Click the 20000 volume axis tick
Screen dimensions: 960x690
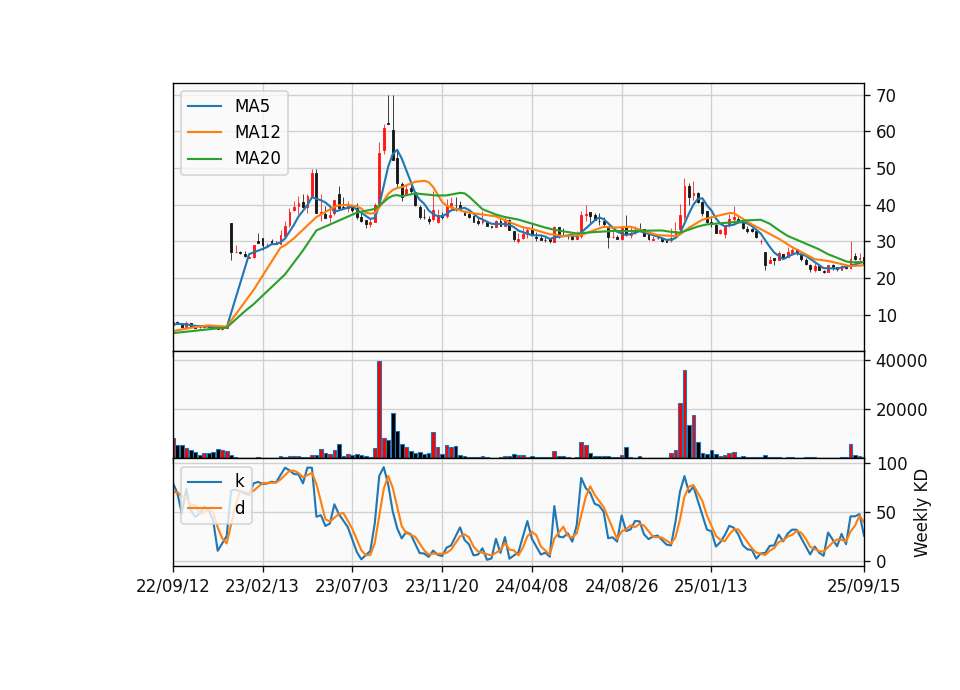(x=902, y=410)
